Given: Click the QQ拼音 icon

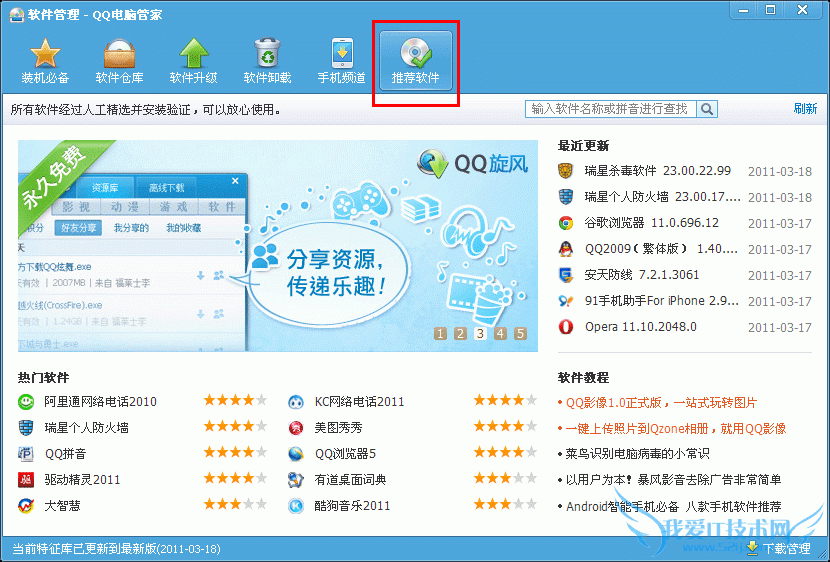Looking at the screenshot, I should point(26,454).
